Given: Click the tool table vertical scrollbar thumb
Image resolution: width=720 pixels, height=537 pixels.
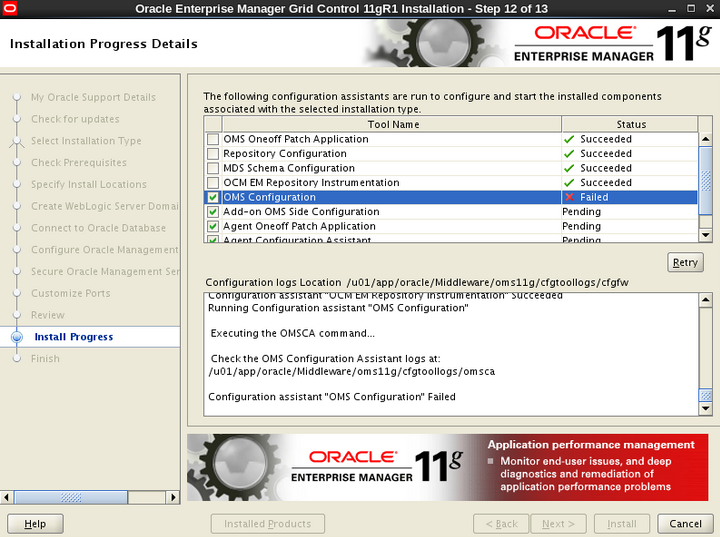Looking at the screenshot, I should (x=705, y=180).
